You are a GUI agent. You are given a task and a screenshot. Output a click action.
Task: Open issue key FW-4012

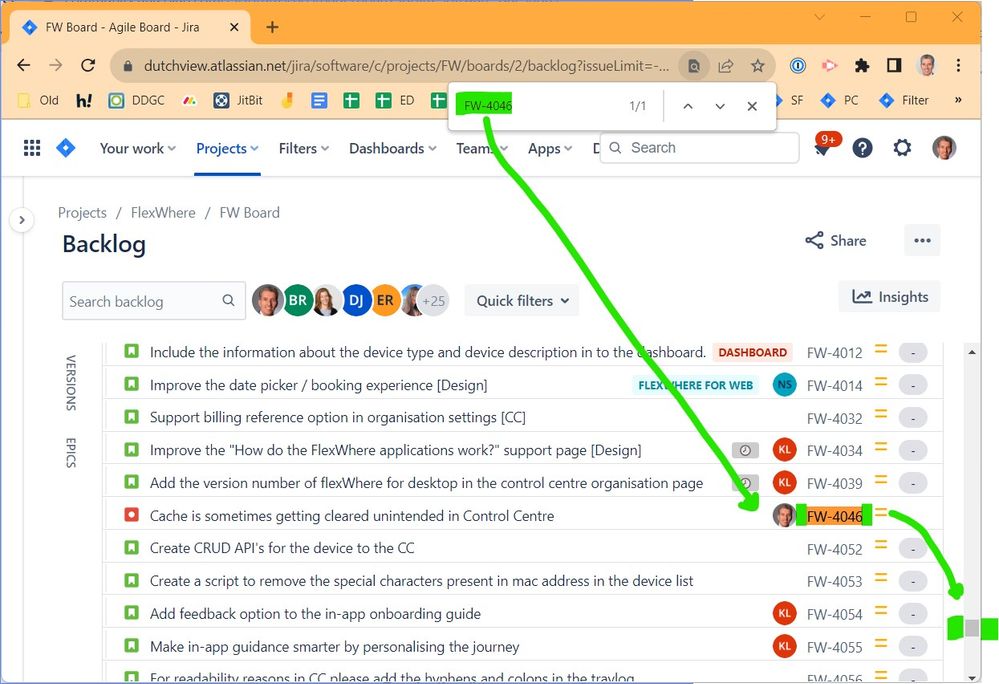point(834,353)
